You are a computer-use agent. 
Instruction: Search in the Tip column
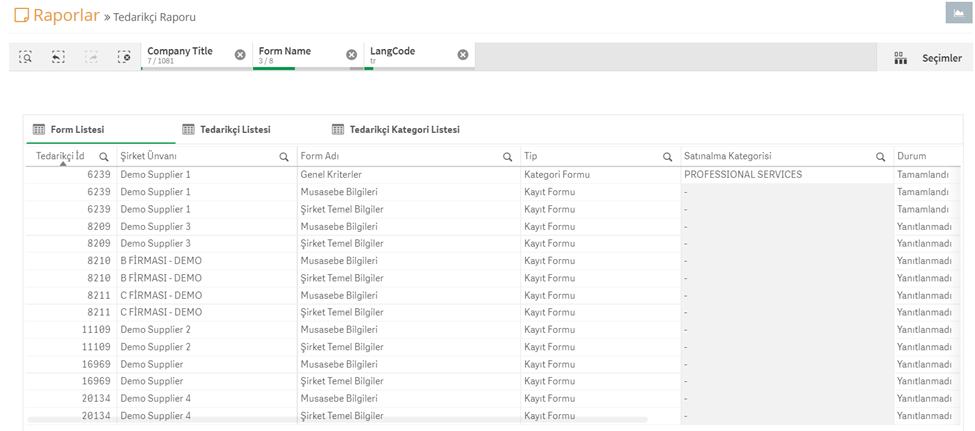pyautogui.click(x=668, y=157)
